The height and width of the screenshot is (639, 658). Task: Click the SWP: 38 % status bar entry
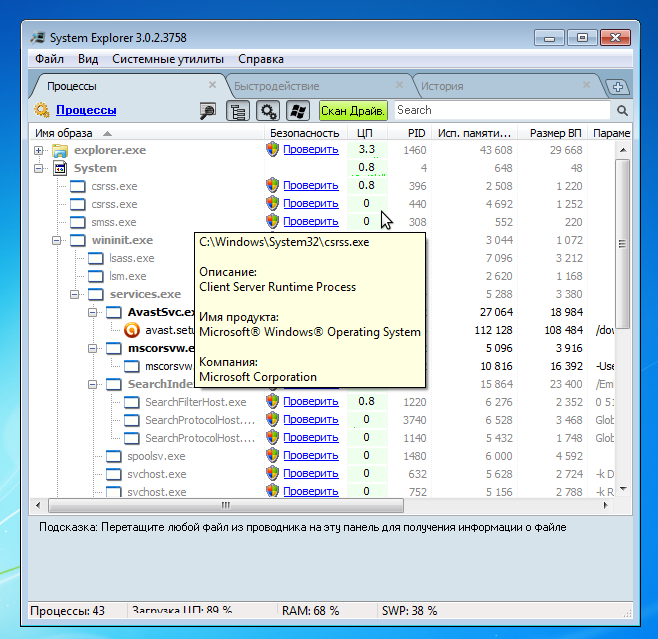[410, 611]
